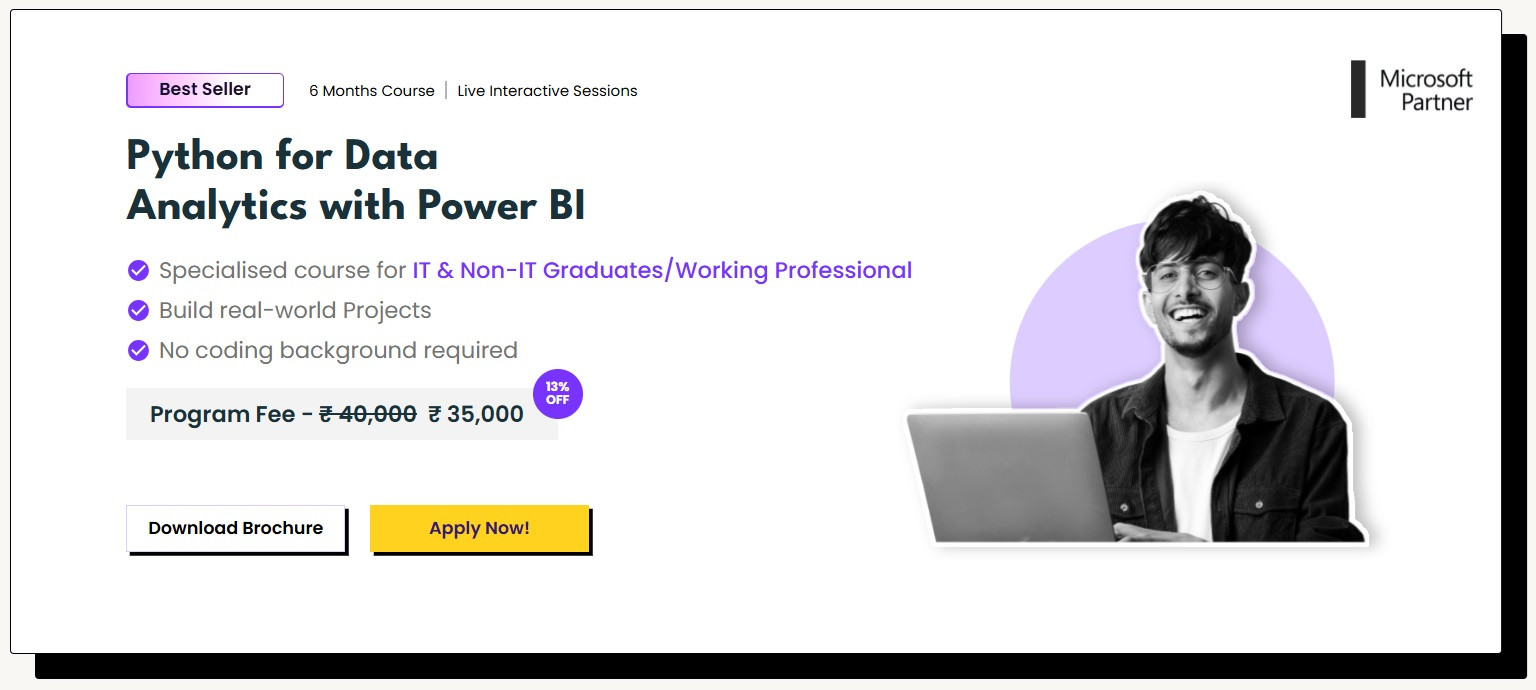Click the Python for Data Analytics heading

(x=355, y=181)
